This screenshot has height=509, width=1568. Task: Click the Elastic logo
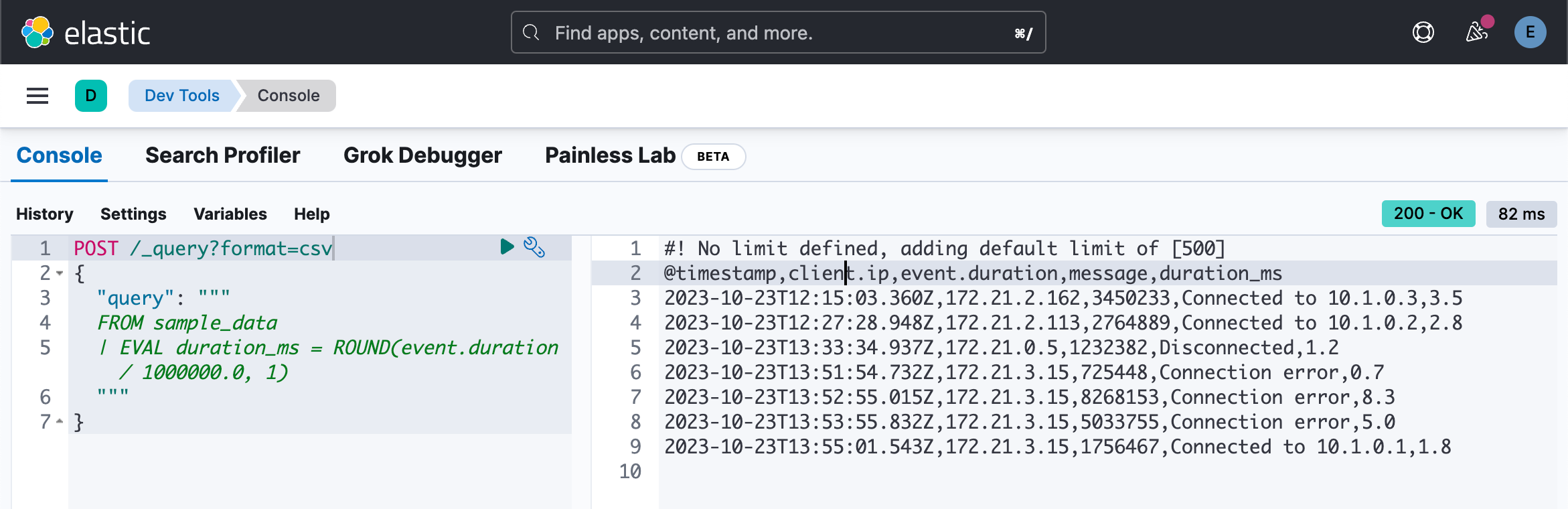86,32
